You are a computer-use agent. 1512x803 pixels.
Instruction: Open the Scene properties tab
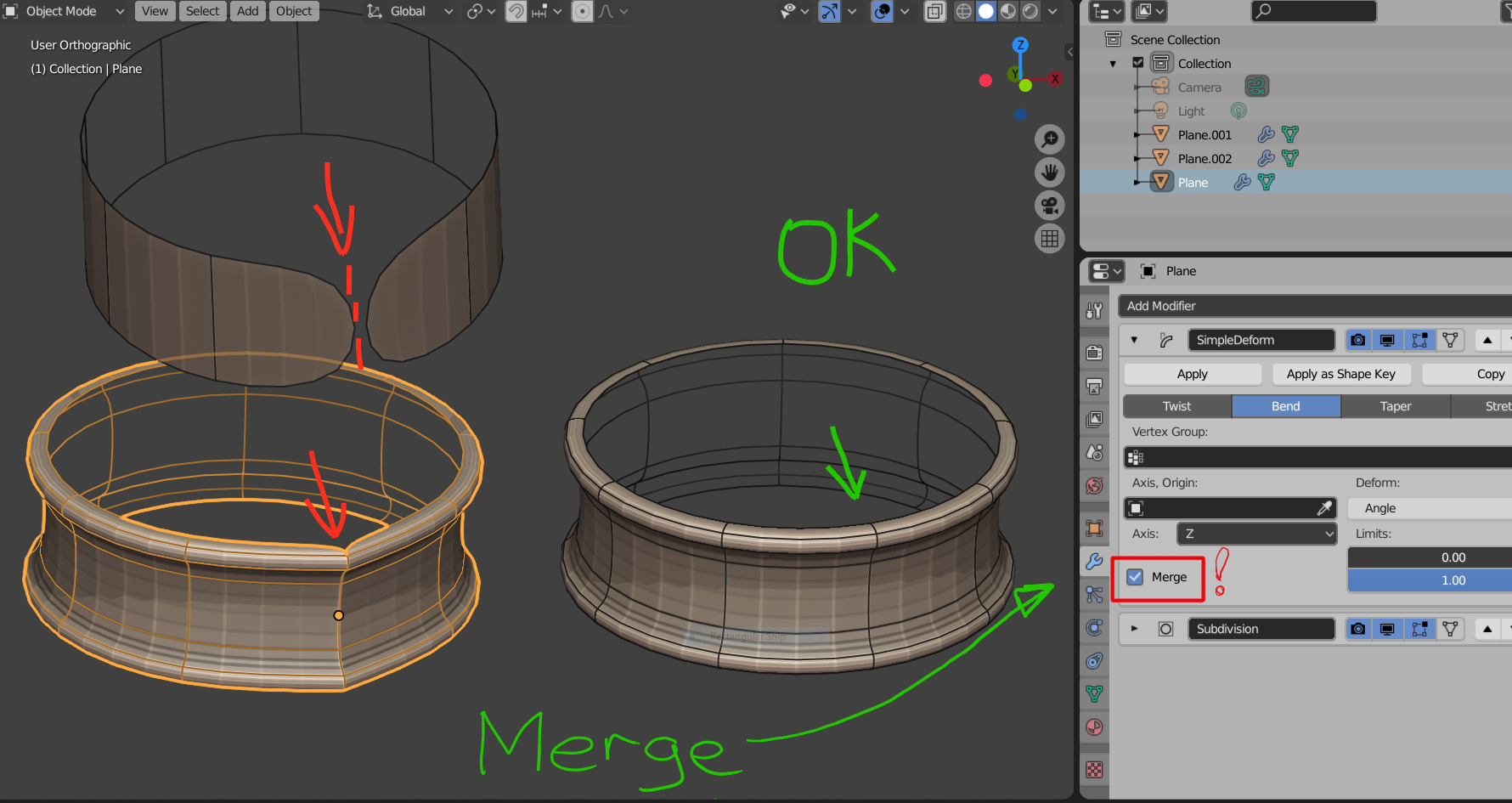coord(1095,452)
